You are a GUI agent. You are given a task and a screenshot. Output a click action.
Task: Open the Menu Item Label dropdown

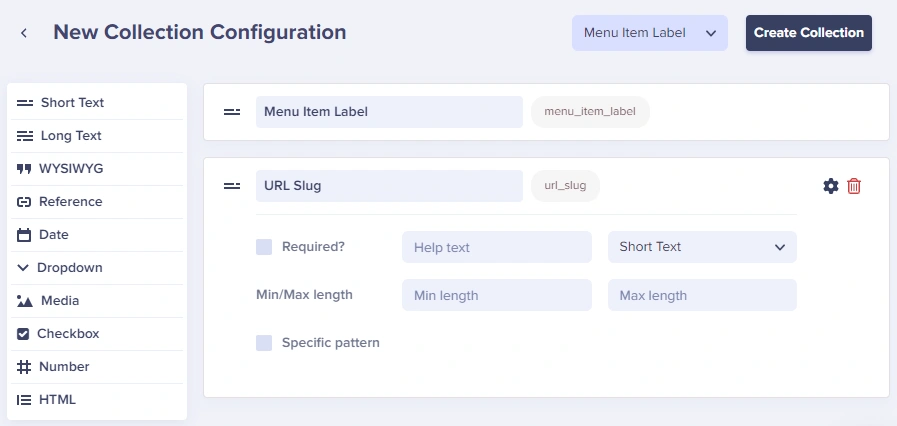[650, 33]
